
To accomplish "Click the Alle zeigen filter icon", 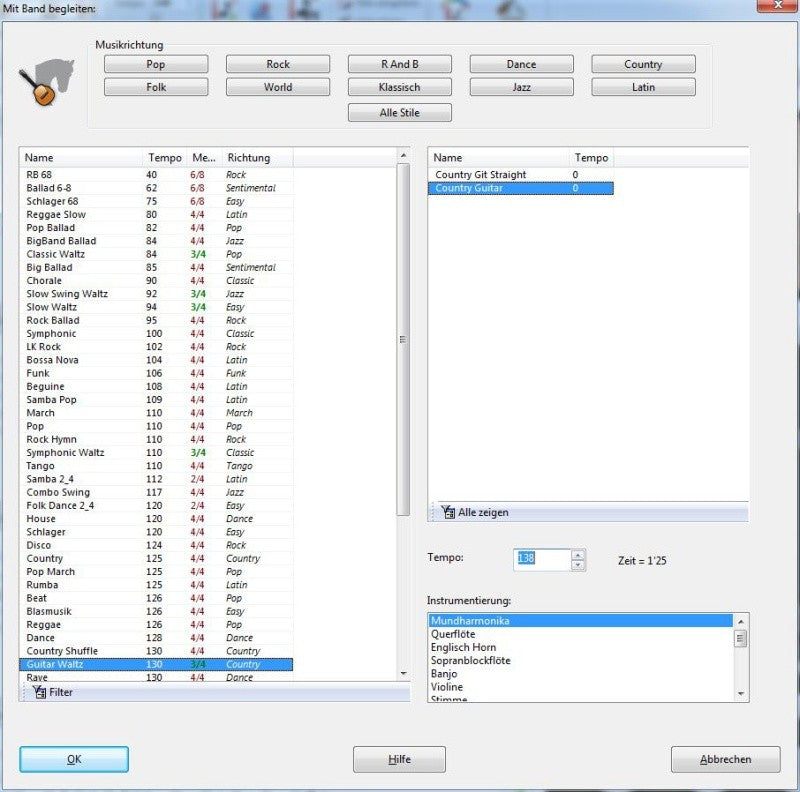I will point(448,512).
